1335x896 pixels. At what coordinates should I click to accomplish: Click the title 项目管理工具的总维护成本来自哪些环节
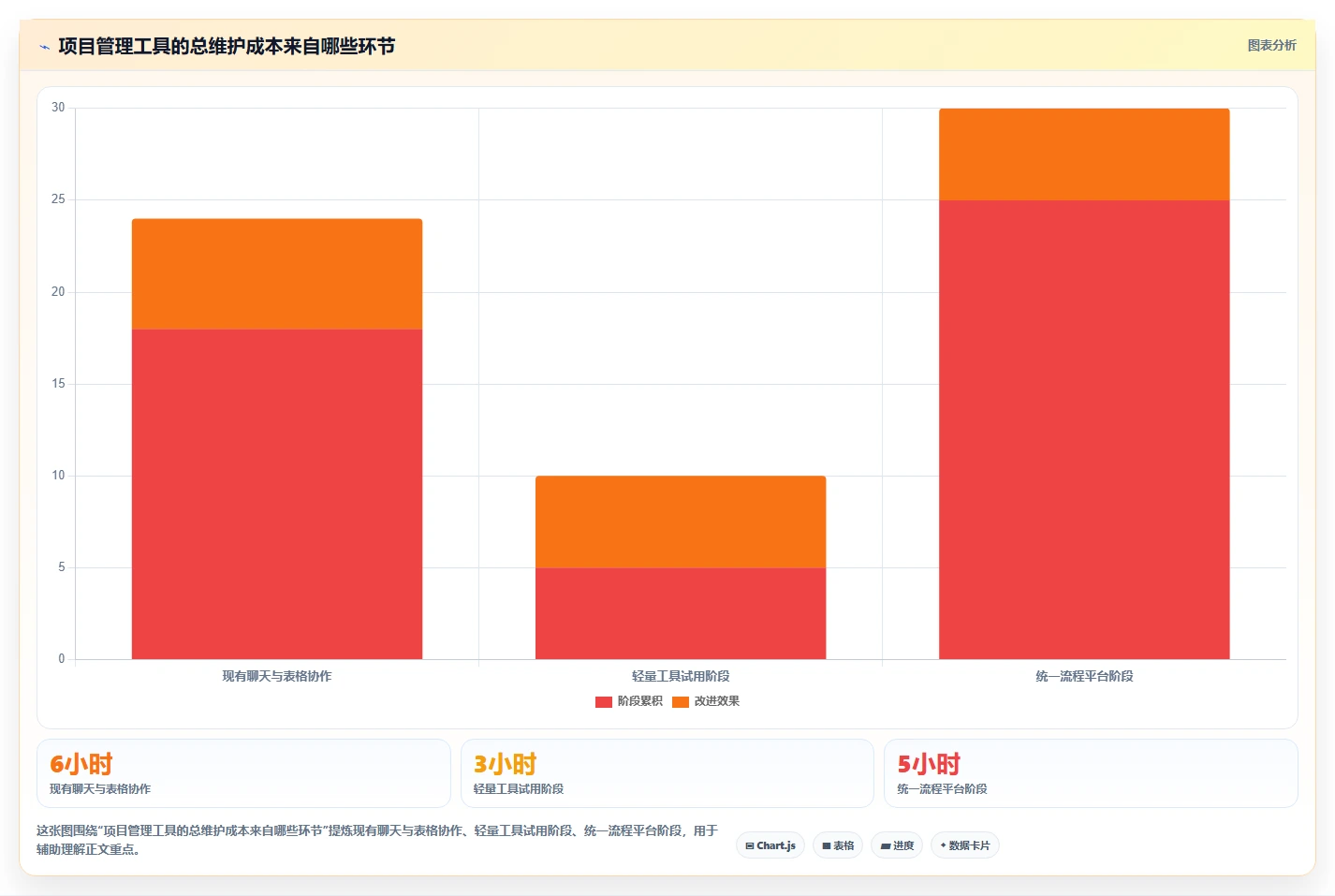[227, 46]
